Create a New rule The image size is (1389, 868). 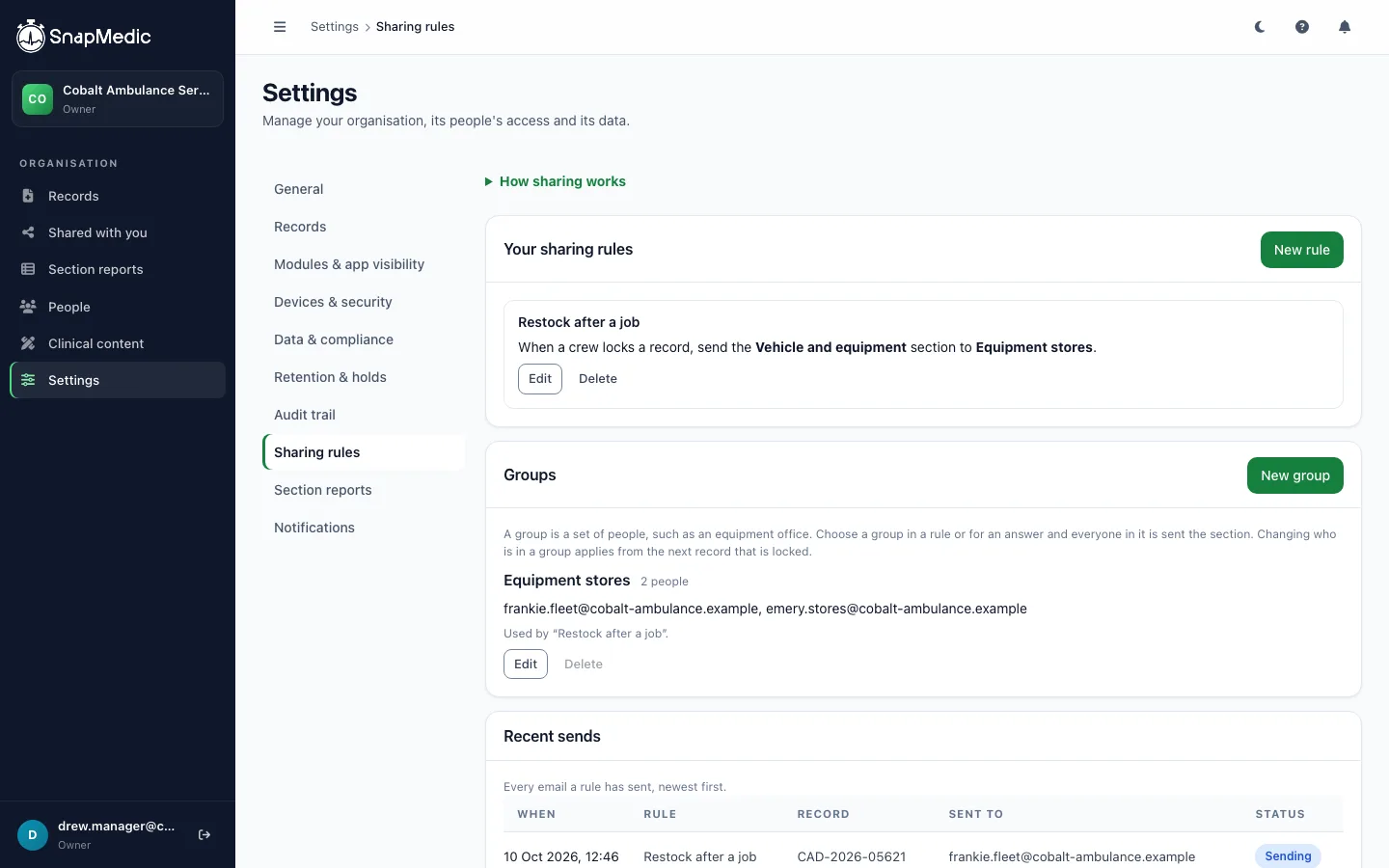[x=1302, y=250]
